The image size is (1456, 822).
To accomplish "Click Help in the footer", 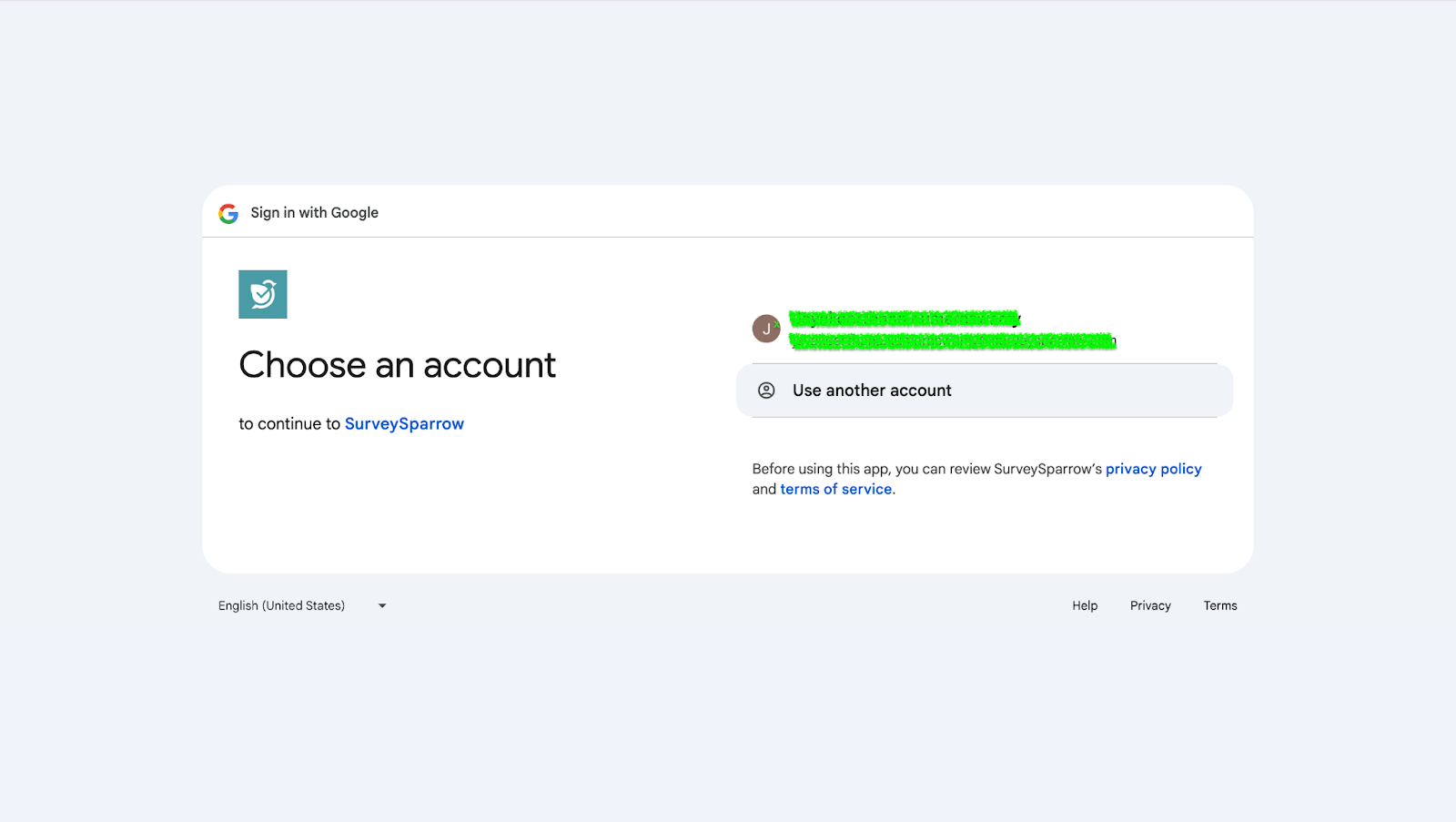I will click(x=1084, y=606).
